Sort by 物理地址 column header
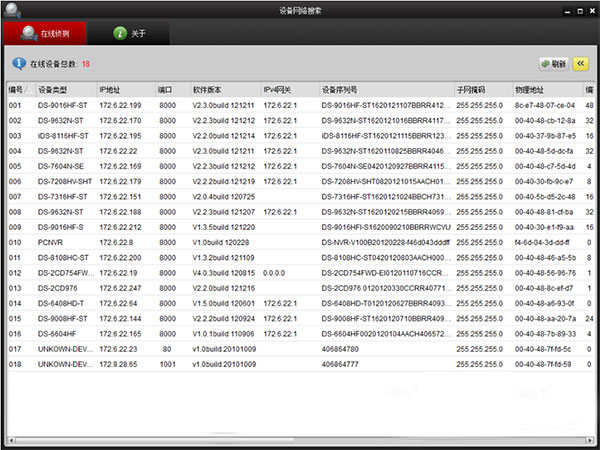The height and width of the screenshot is (450, 600). click(548, 90)
